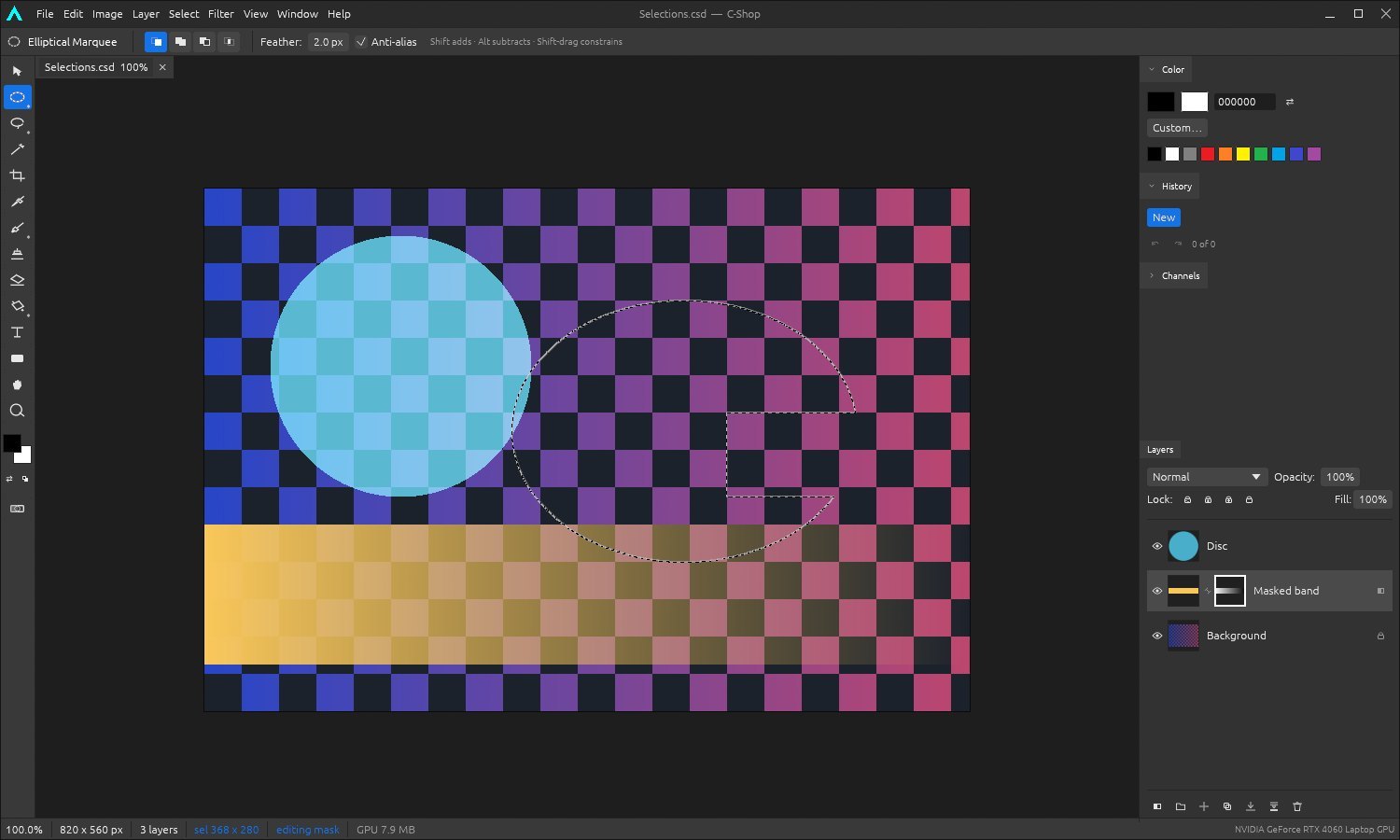Hide the Disc layer
This screenshot has height=840, width=1400.
point(1157,546)
